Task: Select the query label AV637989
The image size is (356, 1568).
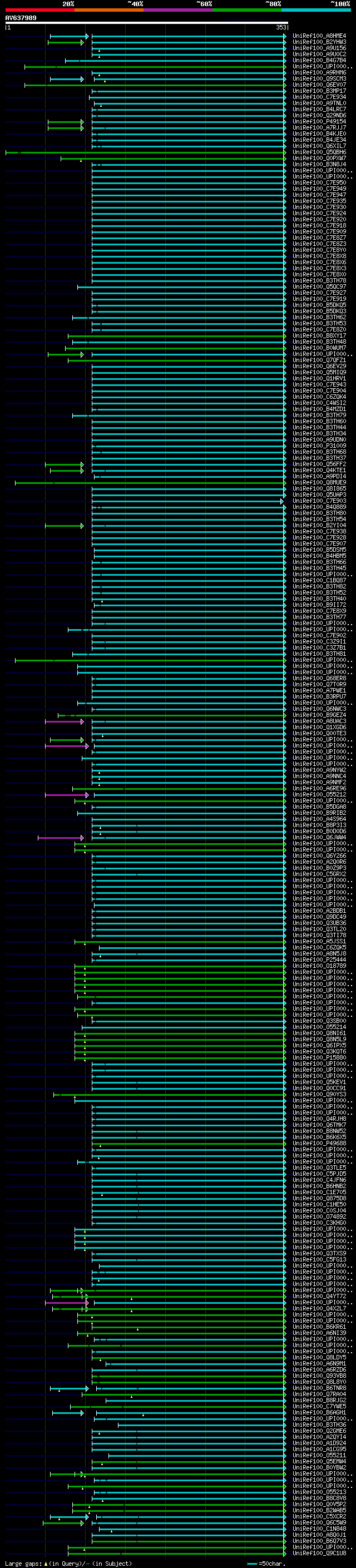Action: (21, 18)
